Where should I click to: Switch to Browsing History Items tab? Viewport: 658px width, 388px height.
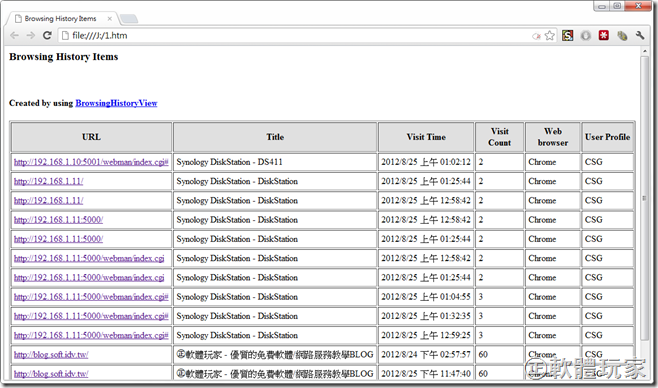60,18
